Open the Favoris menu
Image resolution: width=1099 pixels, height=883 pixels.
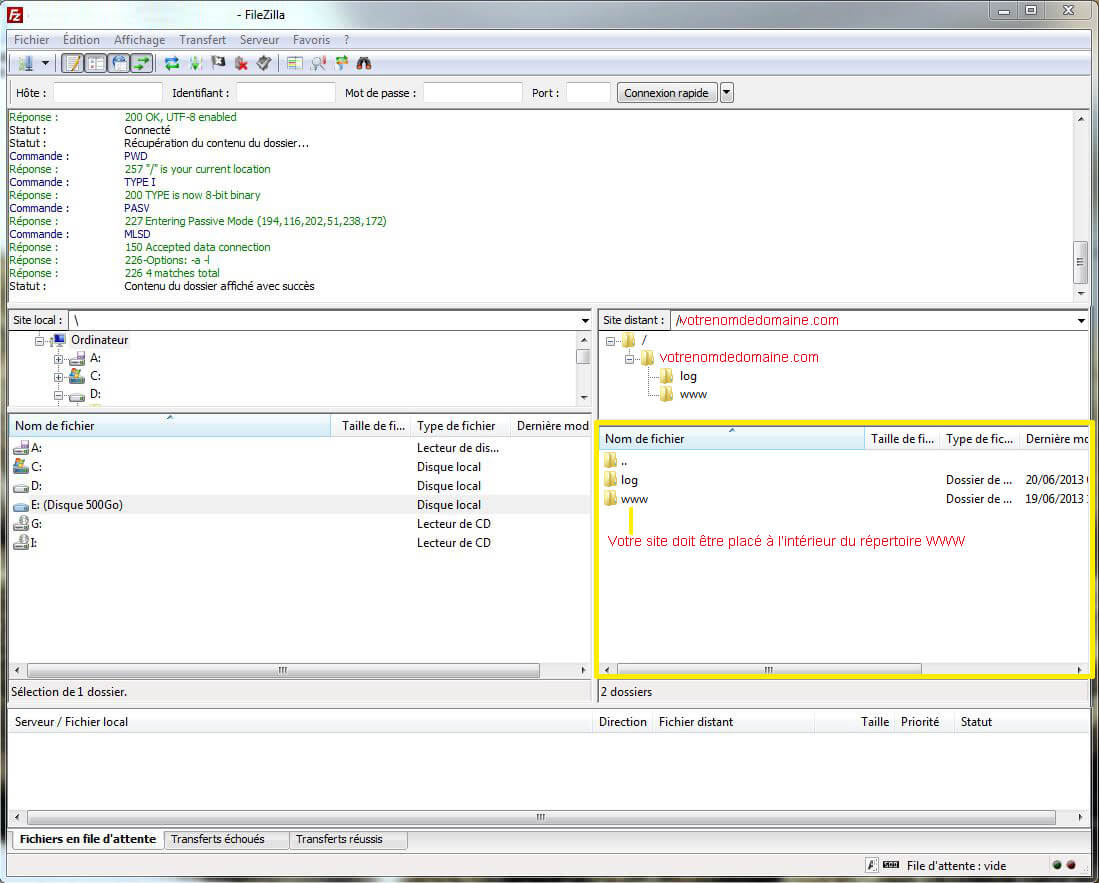tap(311, 40)
